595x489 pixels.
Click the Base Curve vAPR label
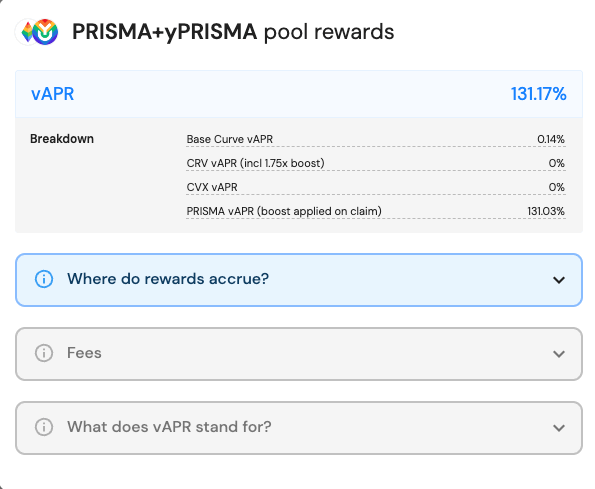(230, 139)
